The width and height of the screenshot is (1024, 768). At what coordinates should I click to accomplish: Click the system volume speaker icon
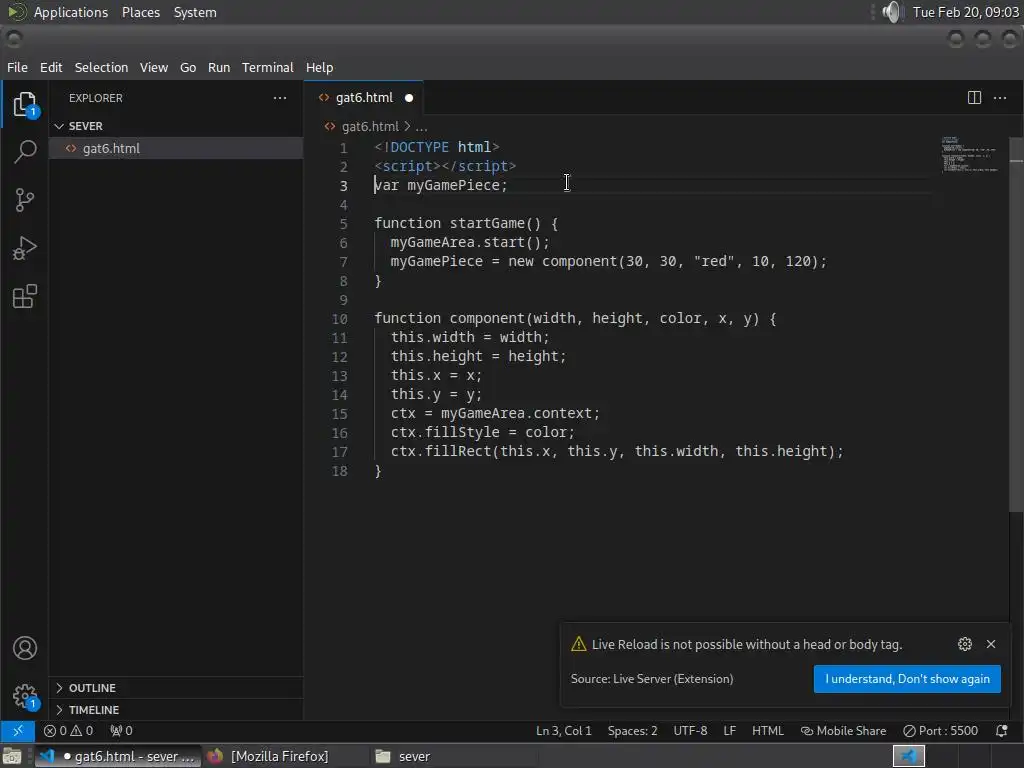[891, 12]
